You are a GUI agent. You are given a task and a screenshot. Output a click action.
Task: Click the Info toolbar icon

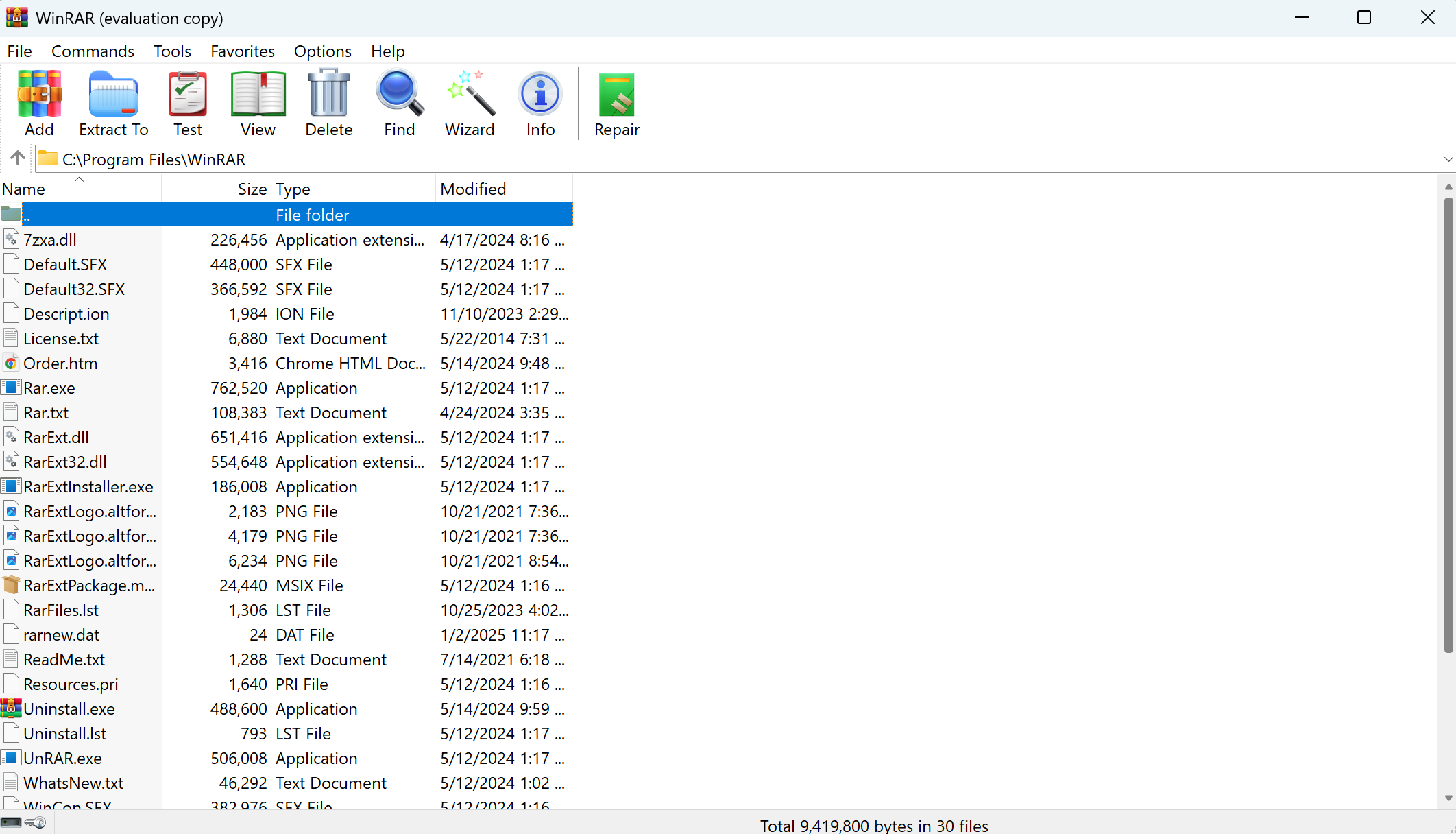[540, 93]
